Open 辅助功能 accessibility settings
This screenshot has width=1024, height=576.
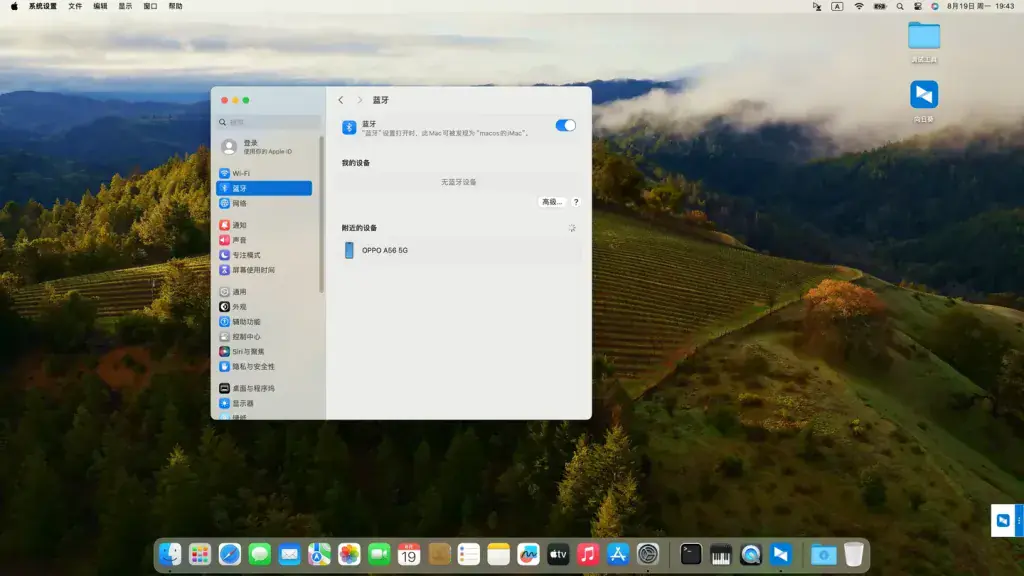[x=264, y=321]
